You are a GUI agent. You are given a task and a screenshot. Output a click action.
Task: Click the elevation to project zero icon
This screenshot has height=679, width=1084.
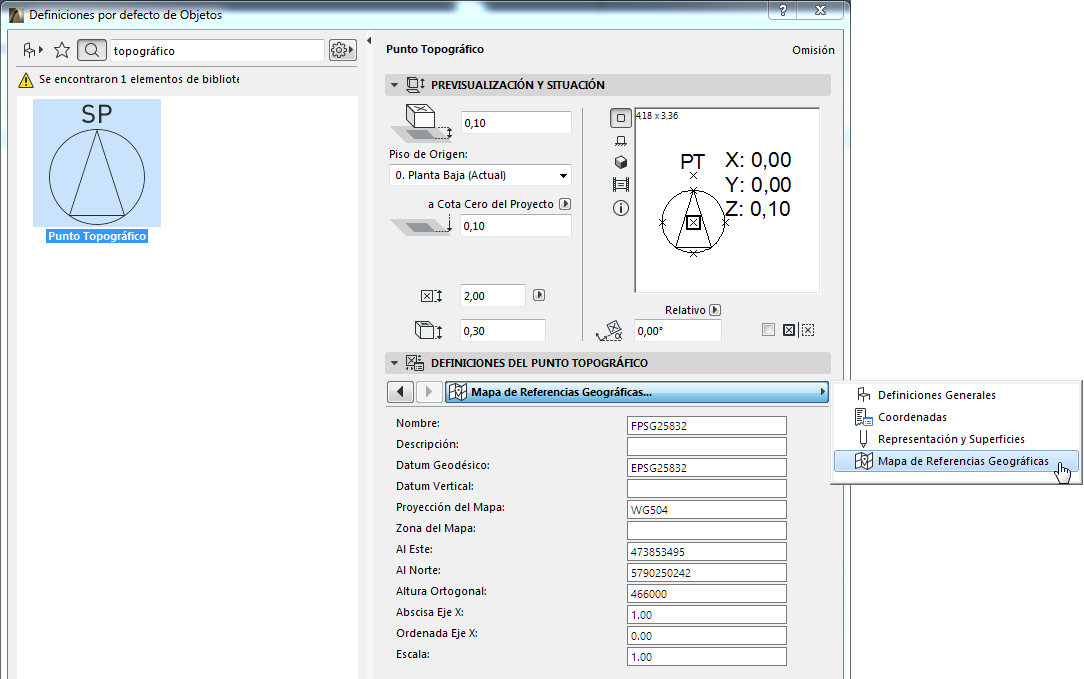click(422, 225)
